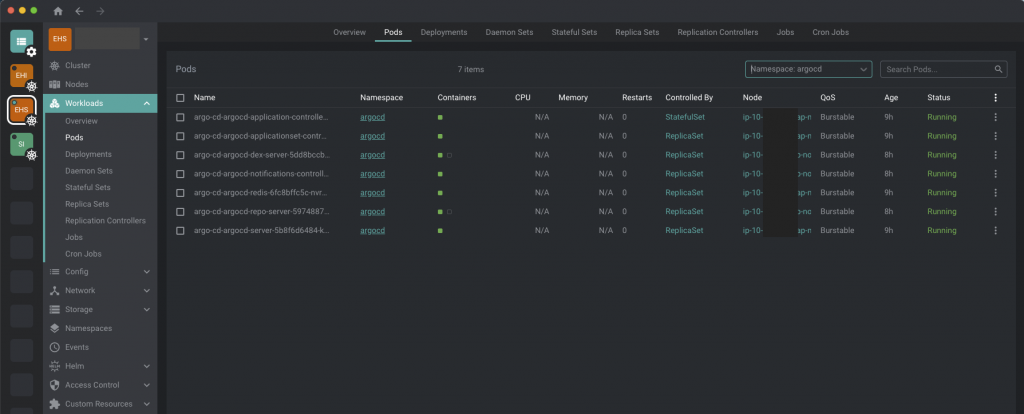Expand the Storage section

pyautogui.click(x=146, y=310)
